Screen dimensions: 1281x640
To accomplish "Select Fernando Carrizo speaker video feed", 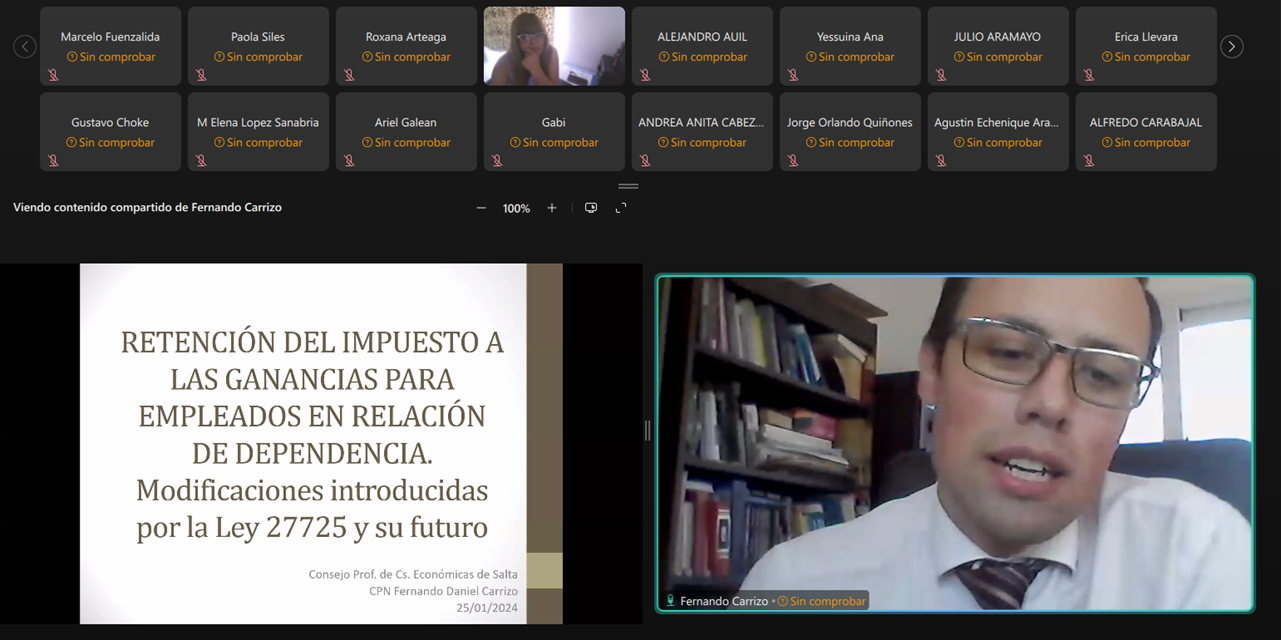I will 955,443.
